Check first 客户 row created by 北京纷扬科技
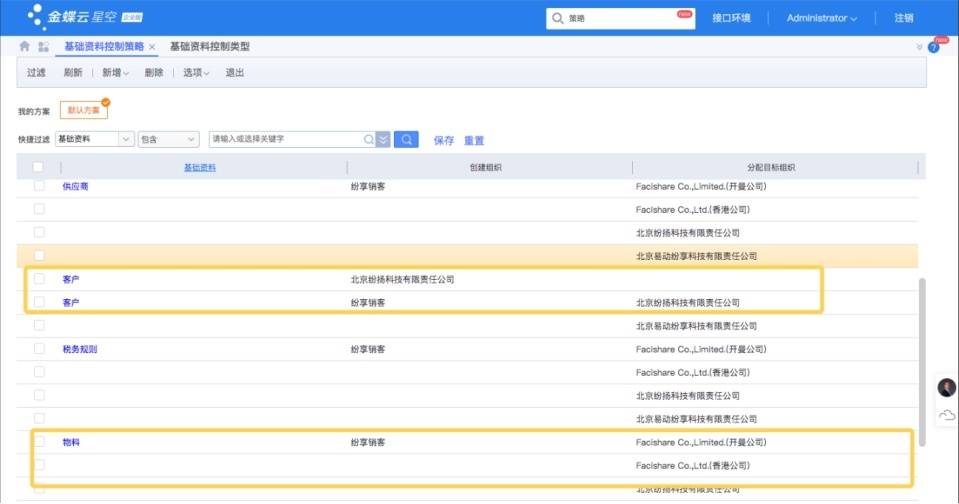 tap(39, 279)
